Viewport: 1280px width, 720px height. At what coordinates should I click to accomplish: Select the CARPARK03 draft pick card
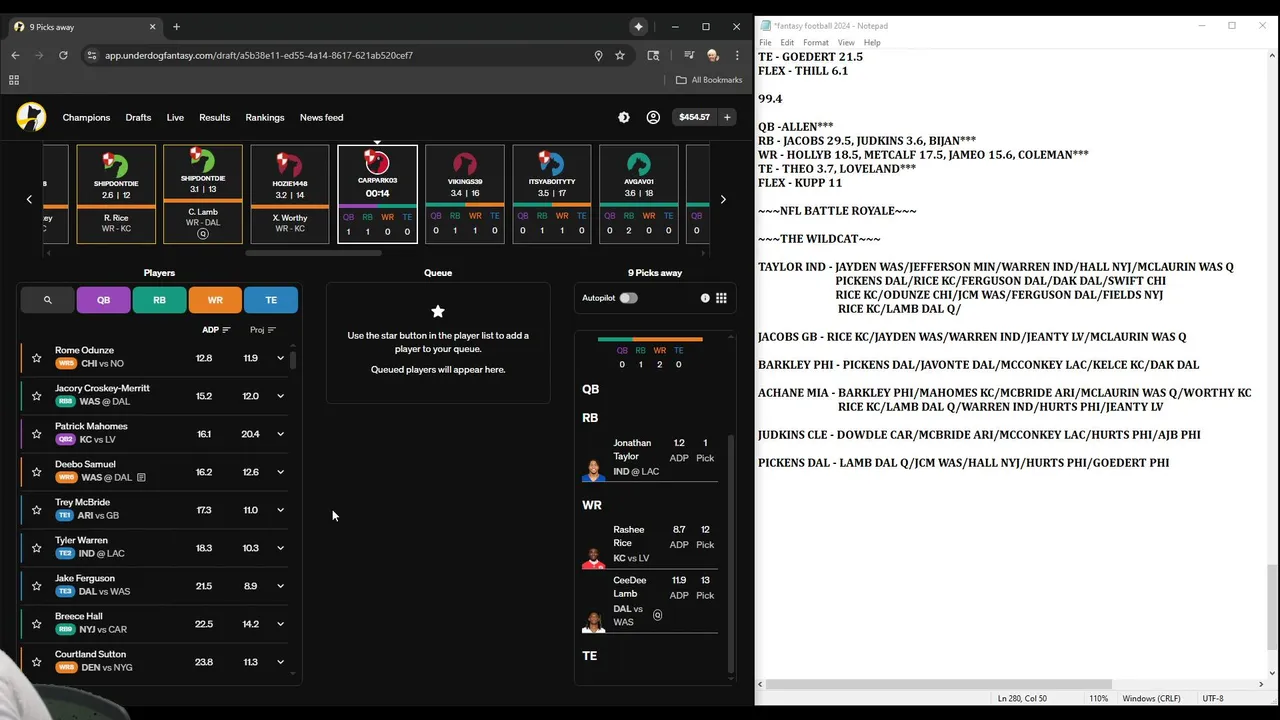[377, 194]
